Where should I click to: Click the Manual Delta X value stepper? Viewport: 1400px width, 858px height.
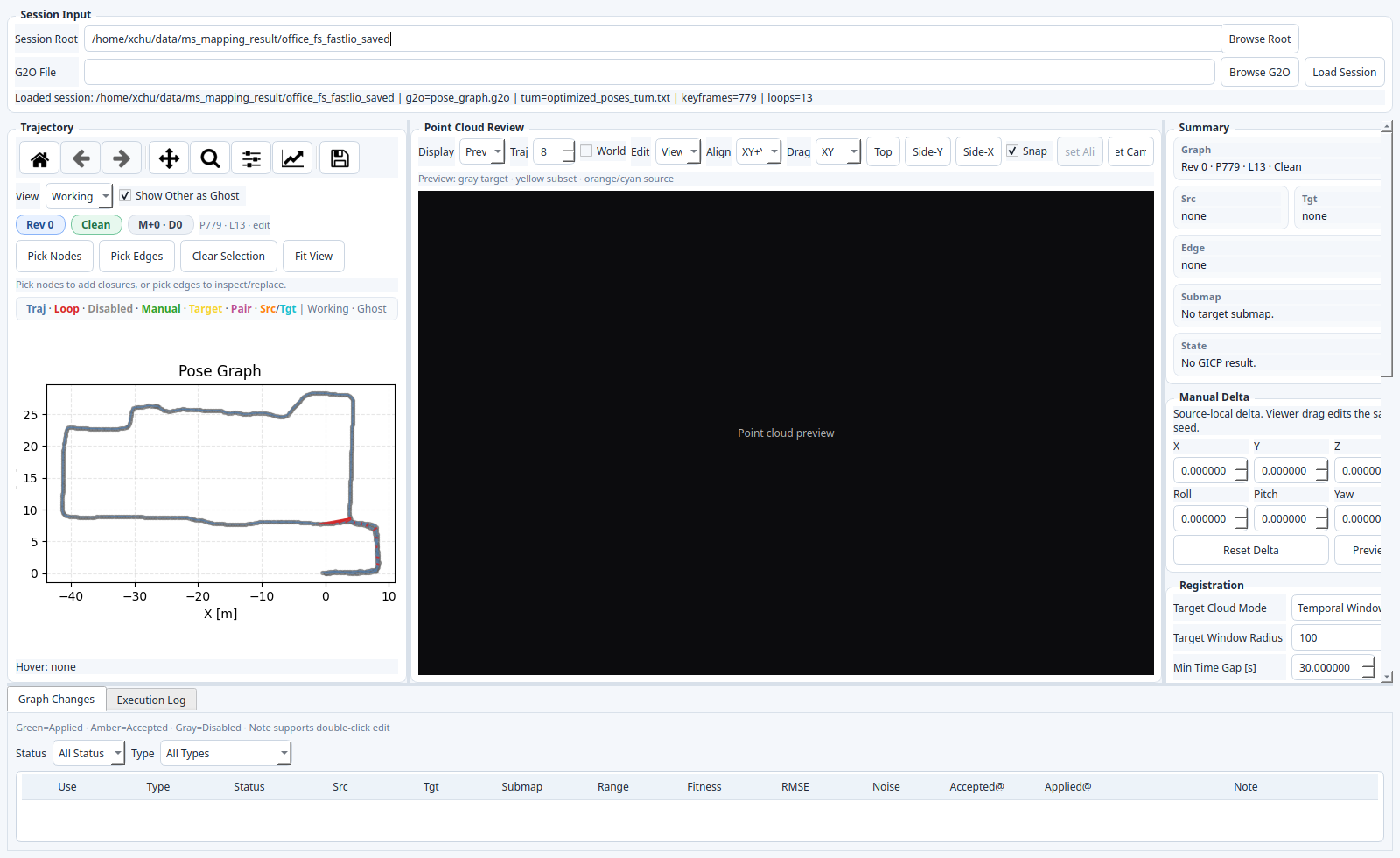click(x=1242, y=471)
